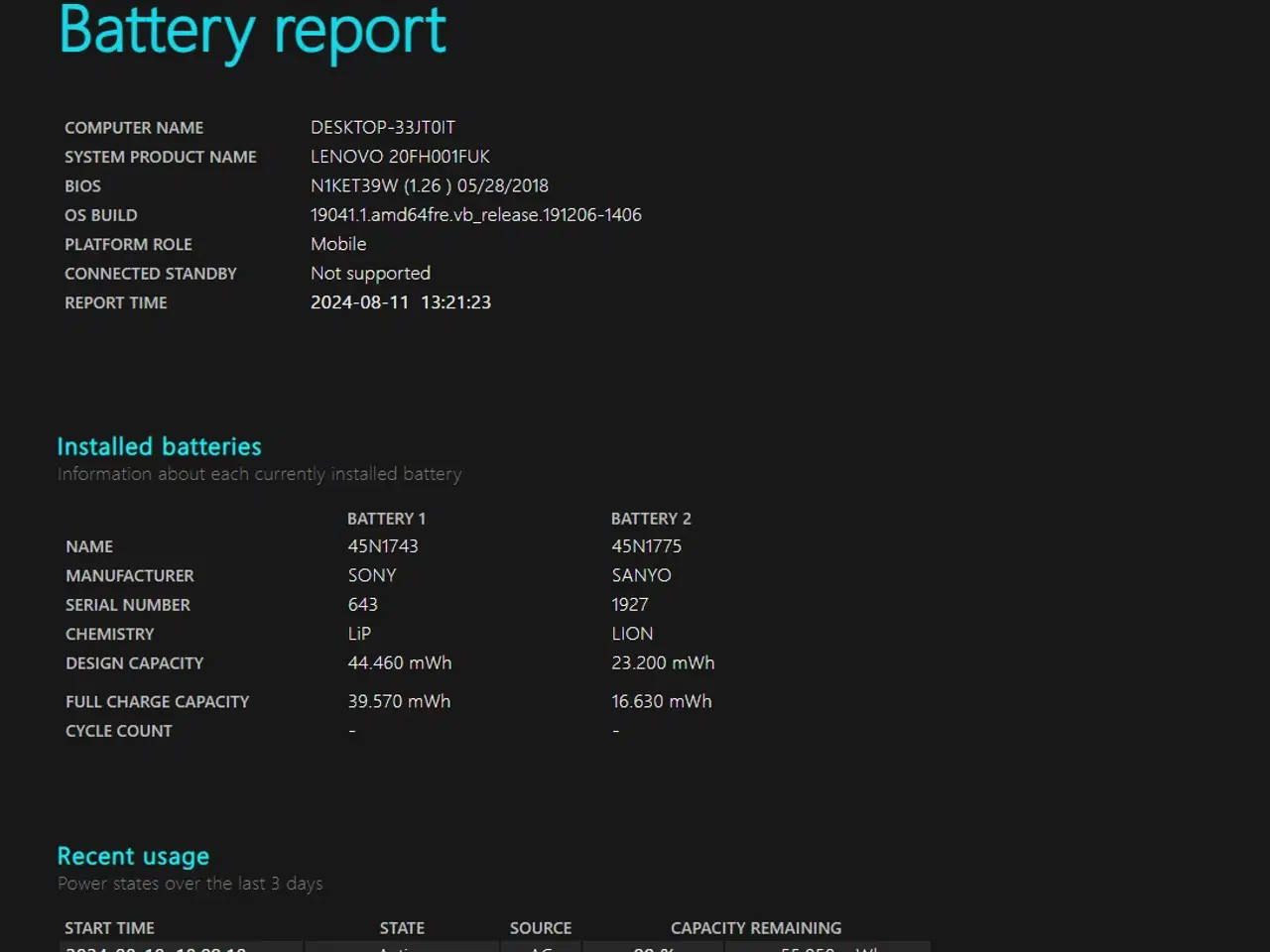This screenshot has width=1270, height=952.
Task: Click the CONNECTED STANDBY label
Action: 151,274
